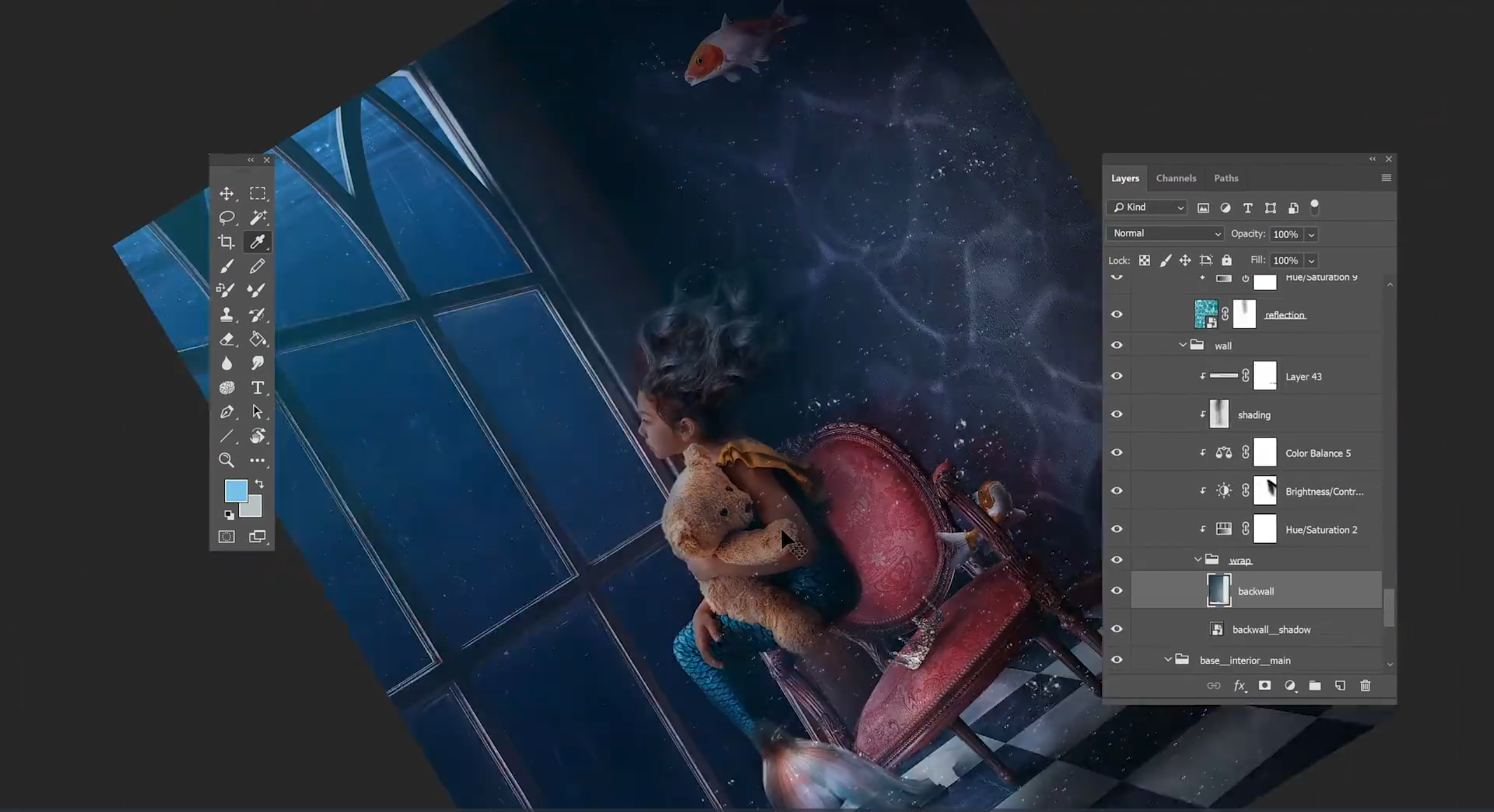The height and width of the screenshot is (812, 1494).
Task: Select the Brush tool
Action: 226,266
